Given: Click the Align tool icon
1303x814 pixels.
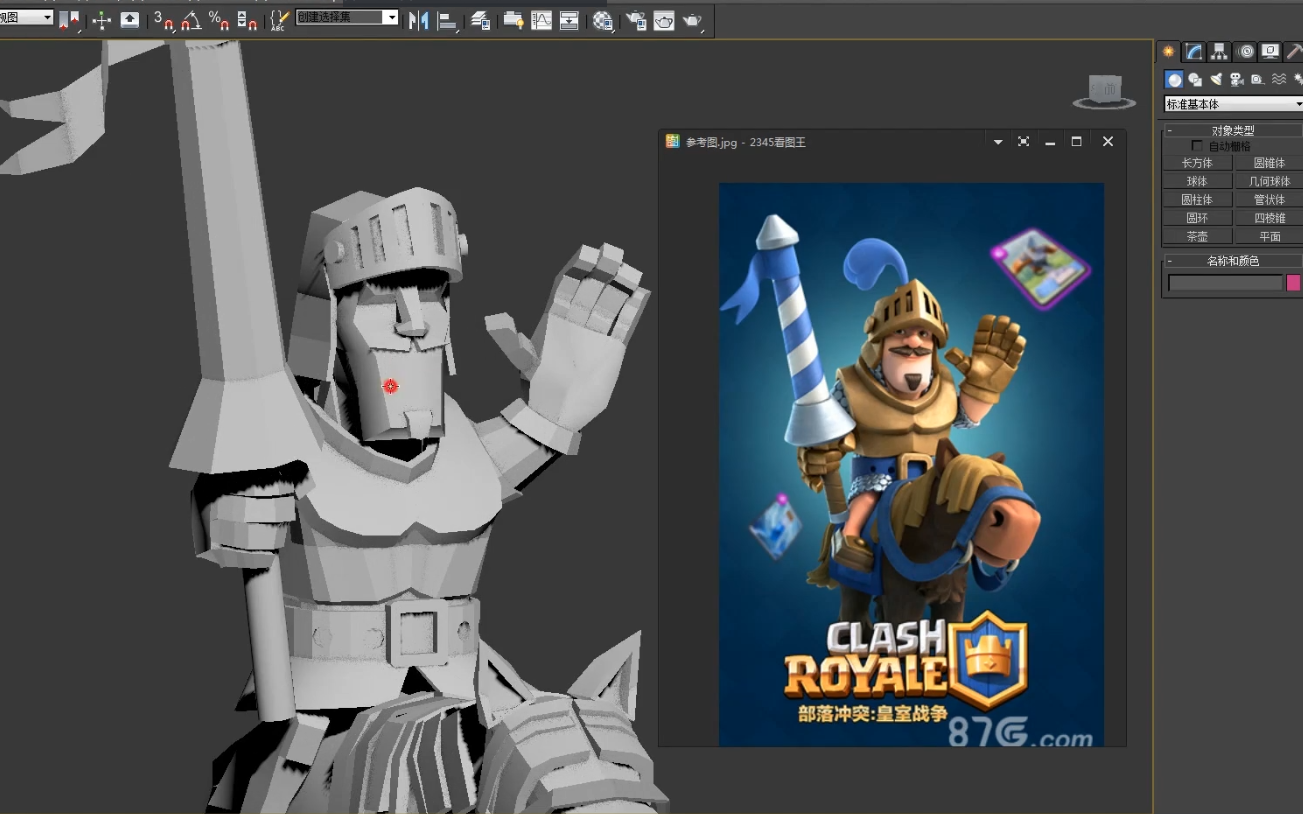Looking at the screenshot, I should (447, 20).
